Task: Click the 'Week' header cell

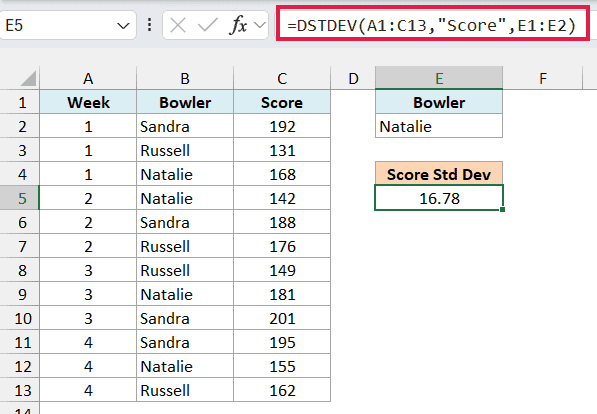Action: (88, 102)
